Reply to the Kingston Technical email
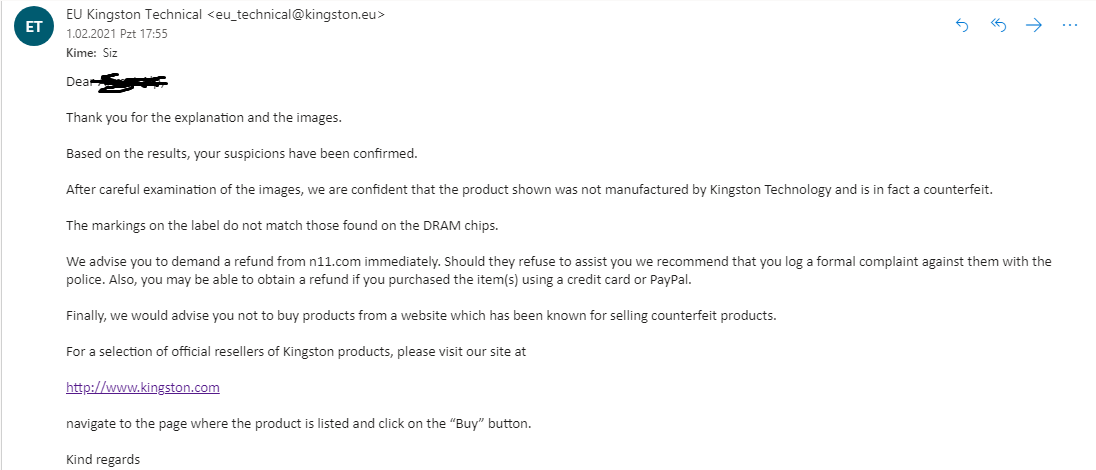 pyautogui.click(x=963, y=26)
